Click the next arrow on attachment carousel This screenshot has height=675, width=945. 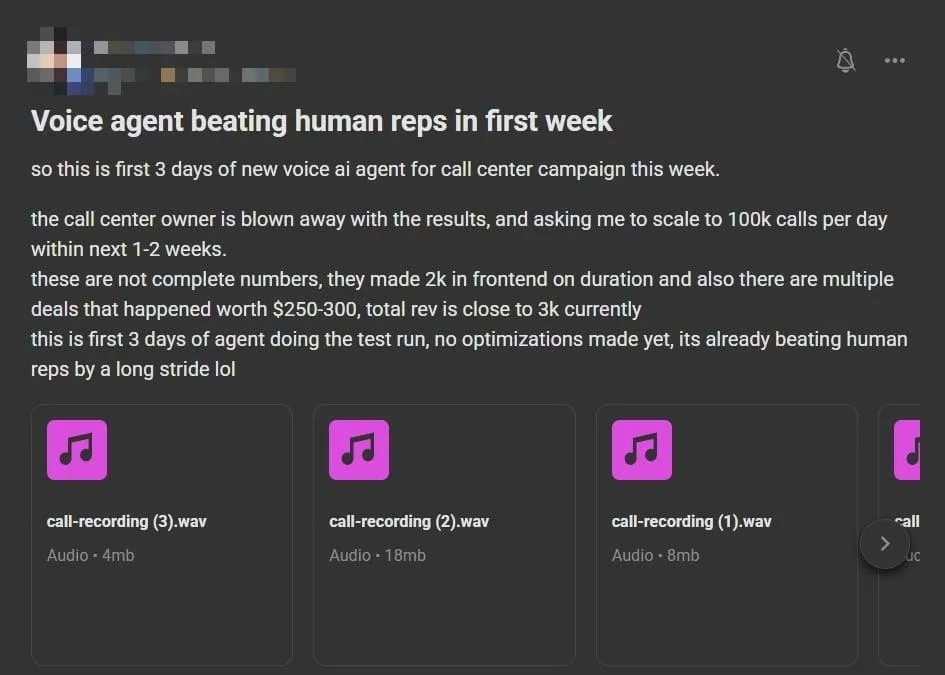coord(884,544)
